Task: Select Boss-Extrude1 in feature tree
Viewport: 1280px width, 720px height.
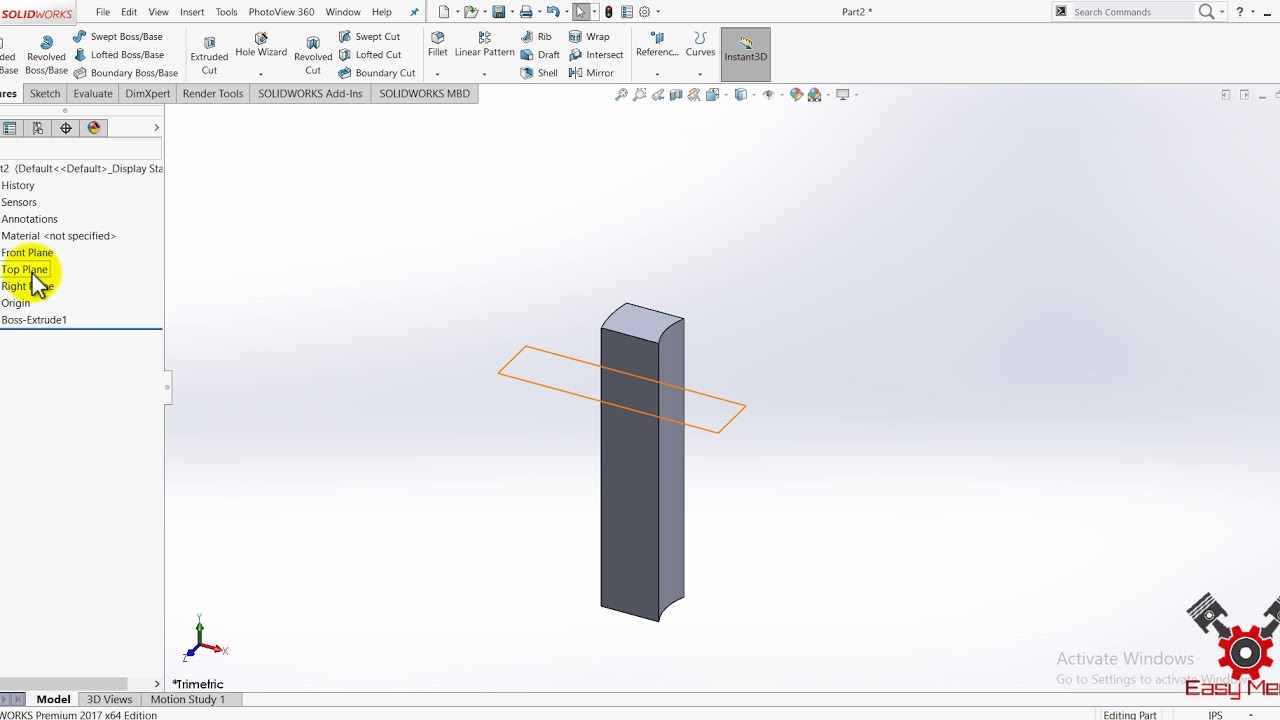Action: 34,320
